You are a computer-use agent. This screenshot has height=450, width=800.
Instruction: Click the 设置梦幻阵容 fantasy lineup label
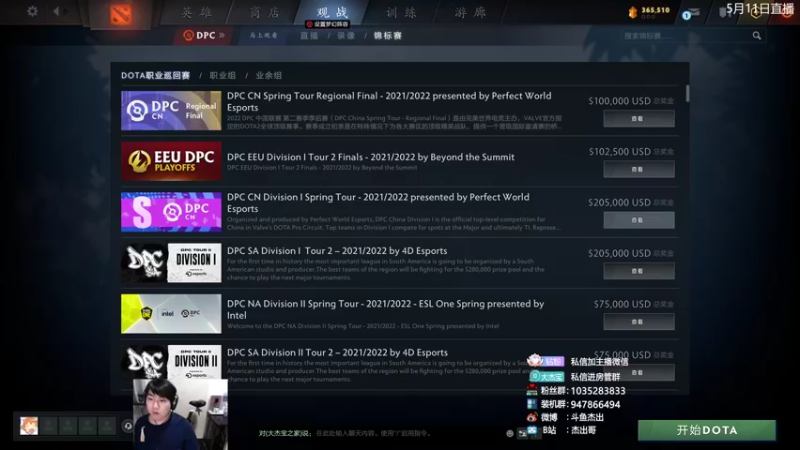click(328, 24)
